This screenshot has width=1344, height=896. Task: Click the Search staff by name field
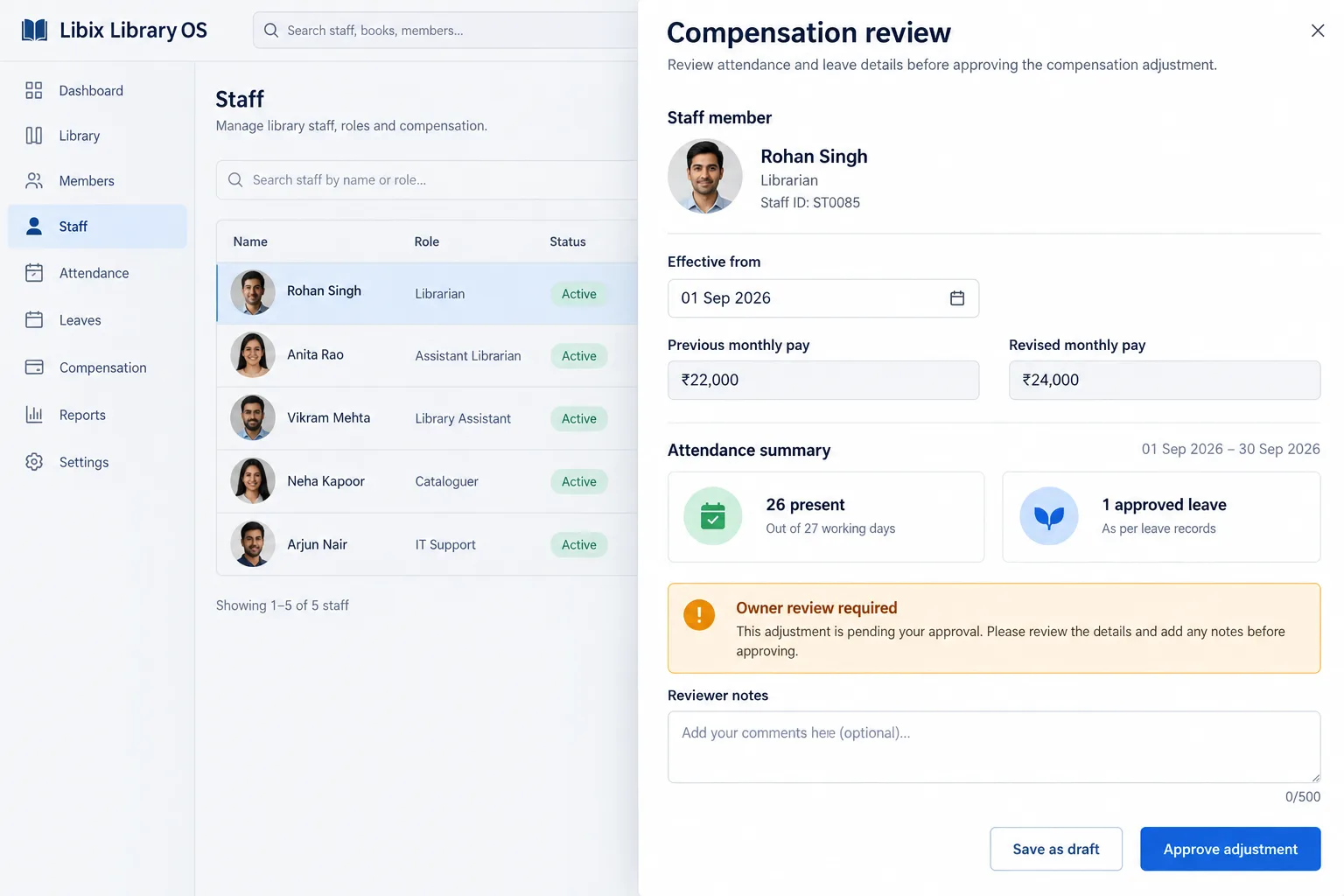coord(427,179)
